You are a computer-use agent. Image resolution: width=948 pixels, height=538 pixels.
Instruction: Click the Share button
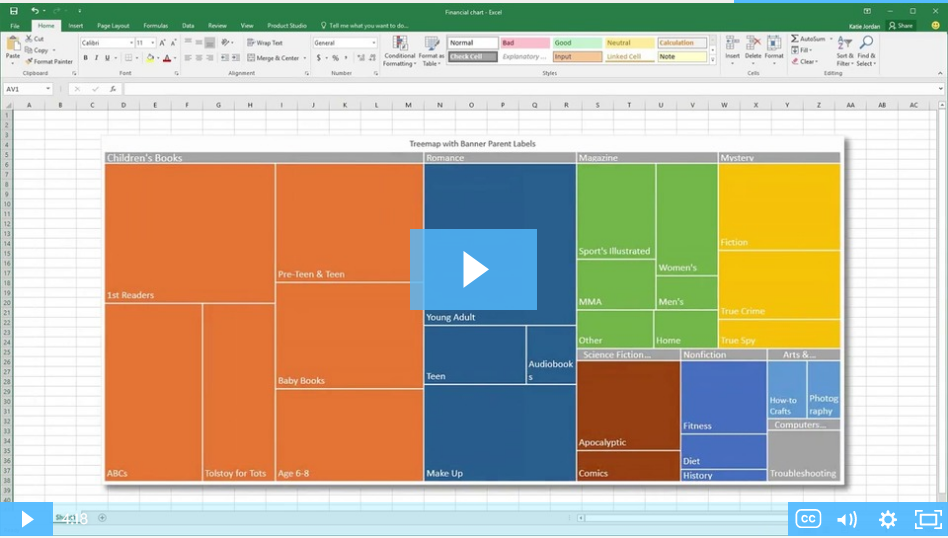pos(901,25)
